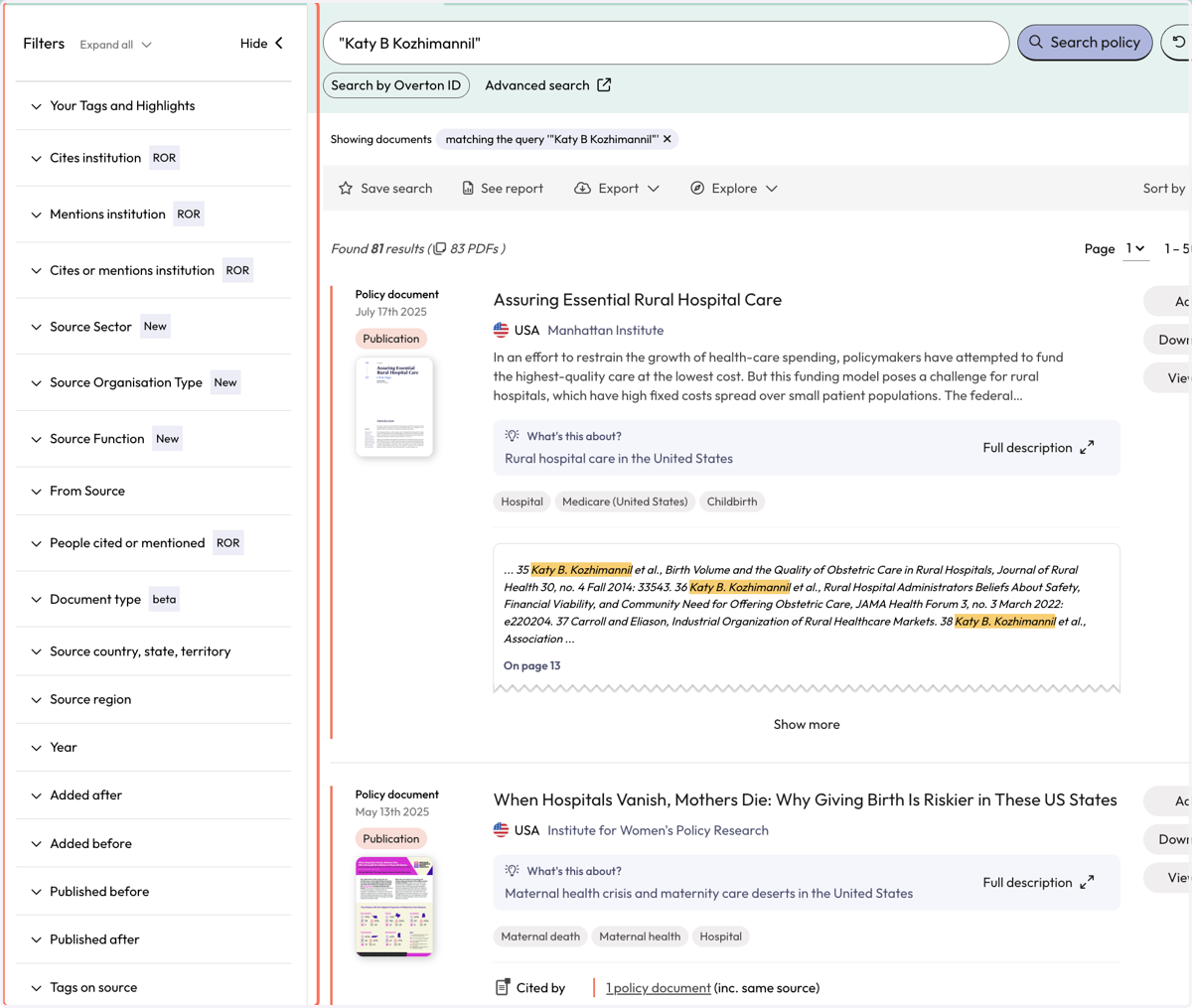
Task: Click the Maternal death tag
Action: (540, 936)
